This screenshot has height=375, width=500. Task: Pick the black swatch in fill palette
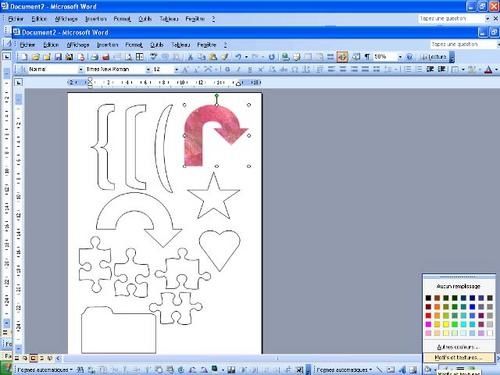click(x=428, y=298)
